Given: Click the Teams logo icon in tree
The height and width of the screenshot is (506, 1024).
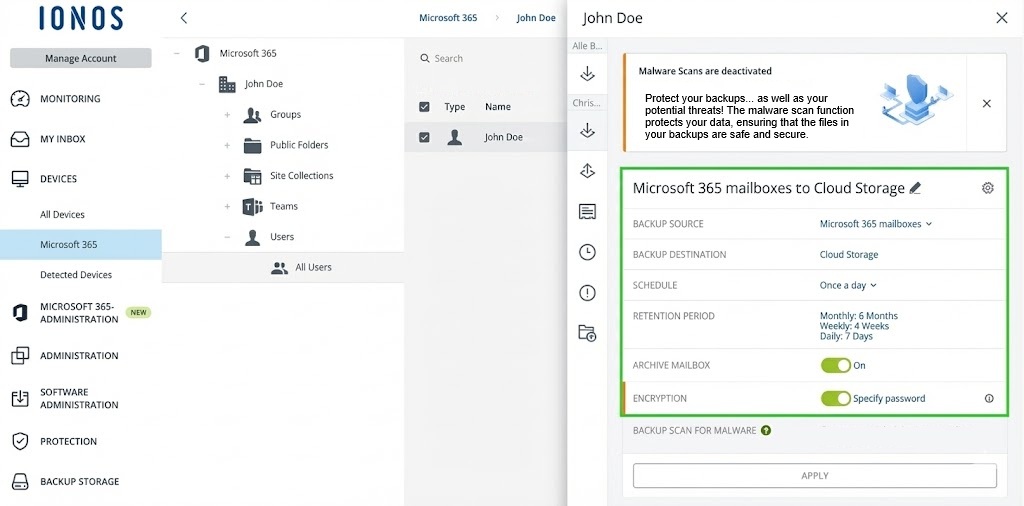Looking at the screenshot, I should 252,206.
